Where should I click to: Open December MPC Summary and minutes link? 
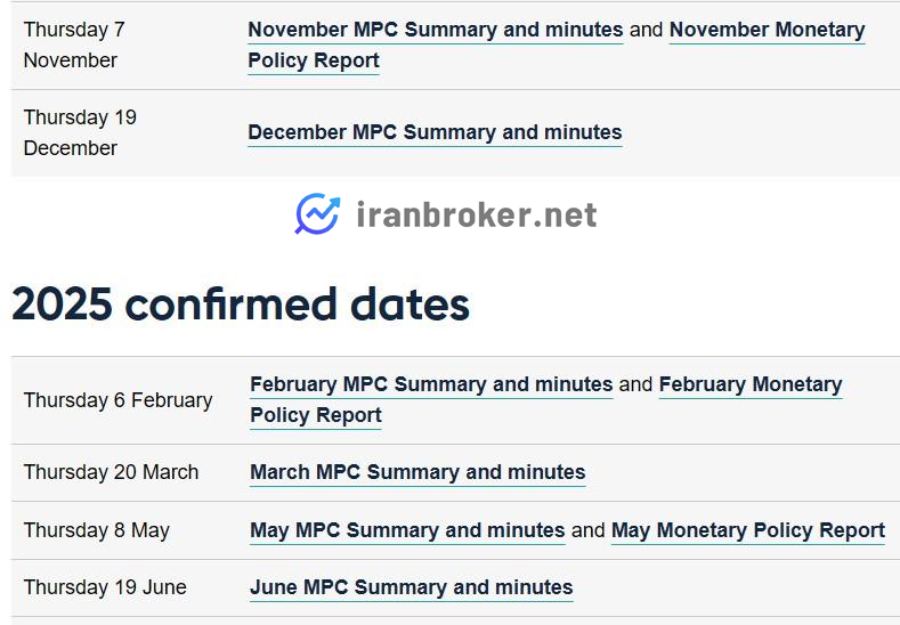tap(435, 133)
